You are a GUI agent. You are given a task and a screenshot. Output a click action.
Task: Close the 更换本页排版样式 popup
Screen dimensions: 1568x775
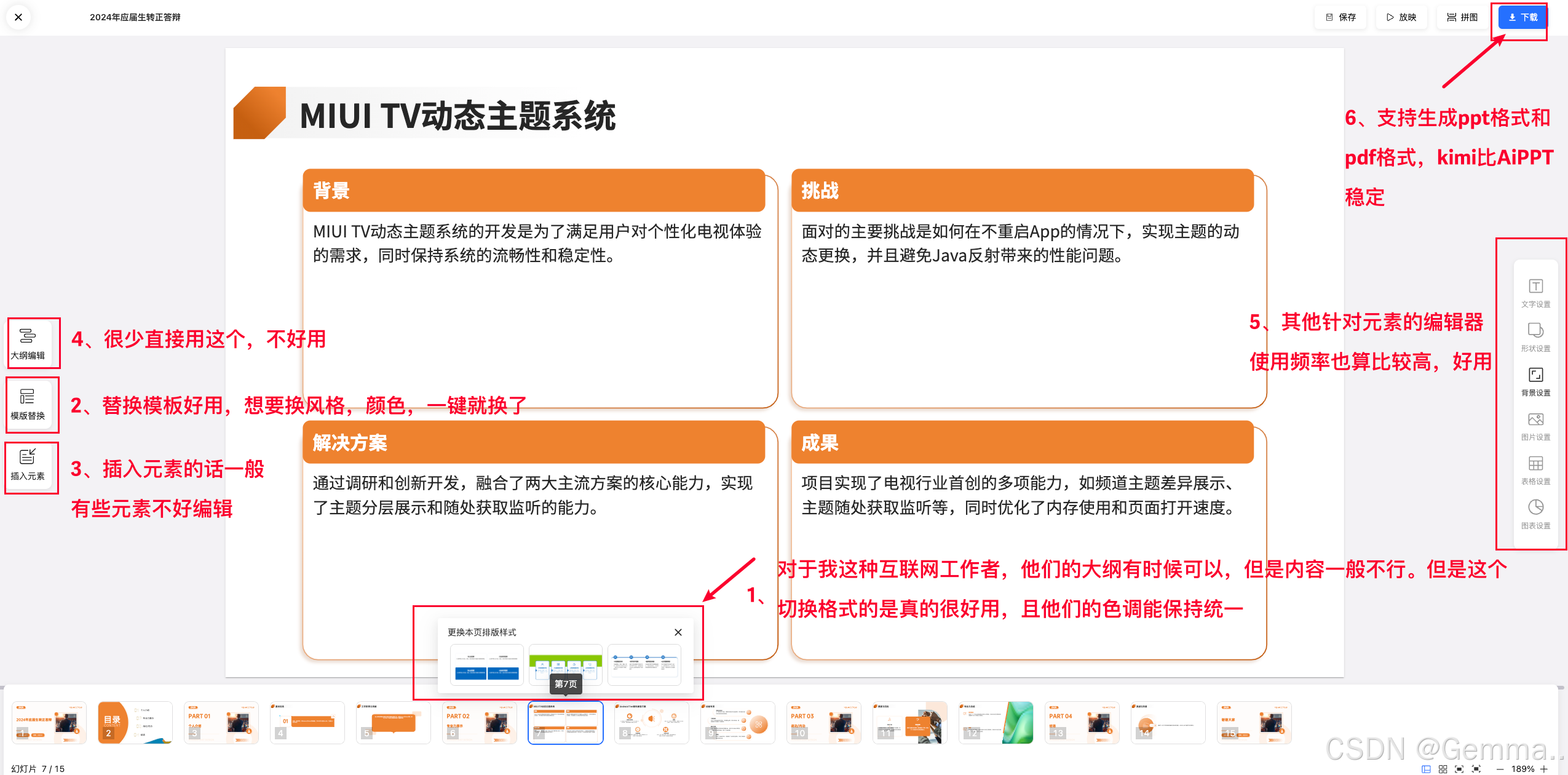[x=678, y=632]
